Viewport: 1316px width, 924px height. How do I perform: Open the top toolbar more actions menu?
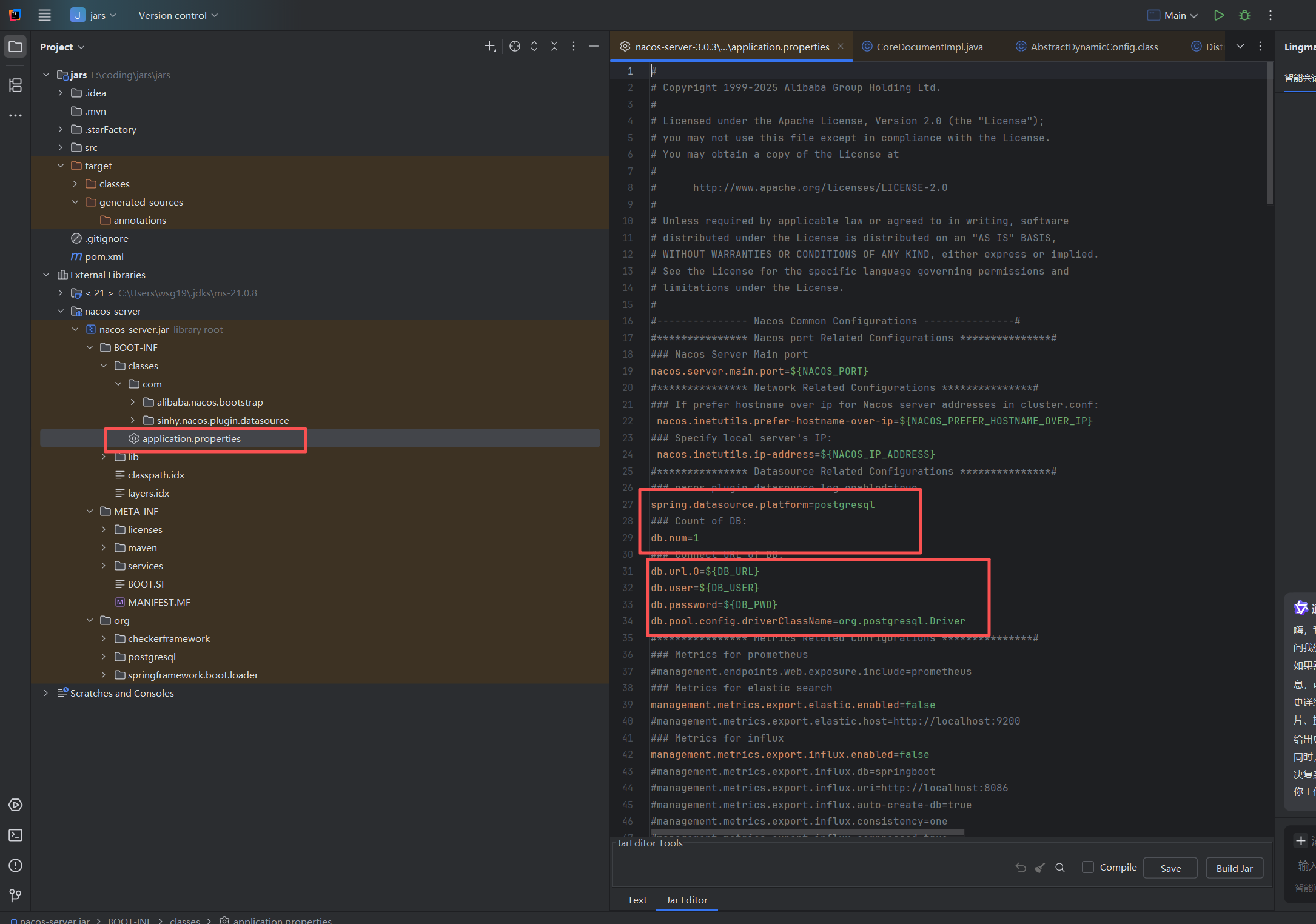[x=1271, y=15]
